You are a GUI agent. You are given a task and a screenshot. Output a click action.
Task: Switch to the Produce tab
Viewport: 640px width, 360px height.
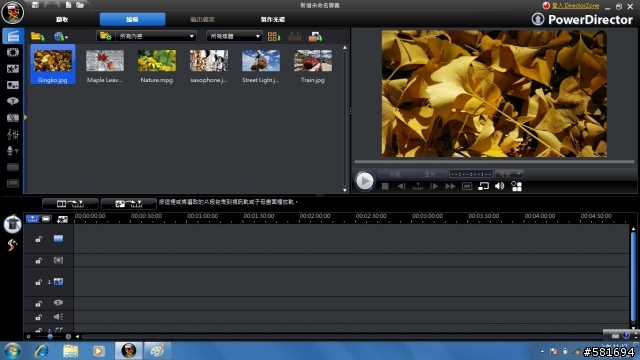click(202, 20)
